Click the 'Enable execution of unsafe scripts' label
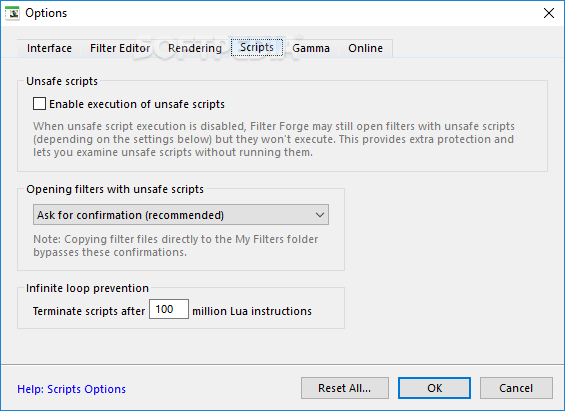 [x=137, y=104]
